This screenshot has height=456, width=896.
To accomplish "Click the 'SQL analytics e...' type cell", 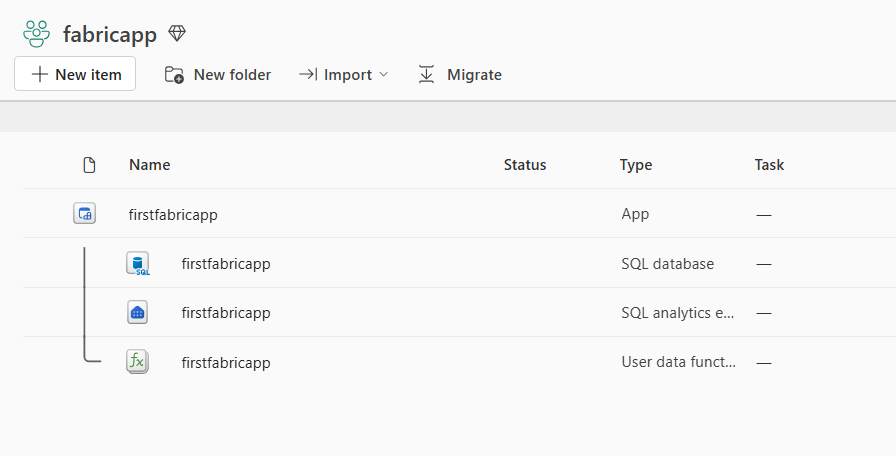I will click(678, 313).
